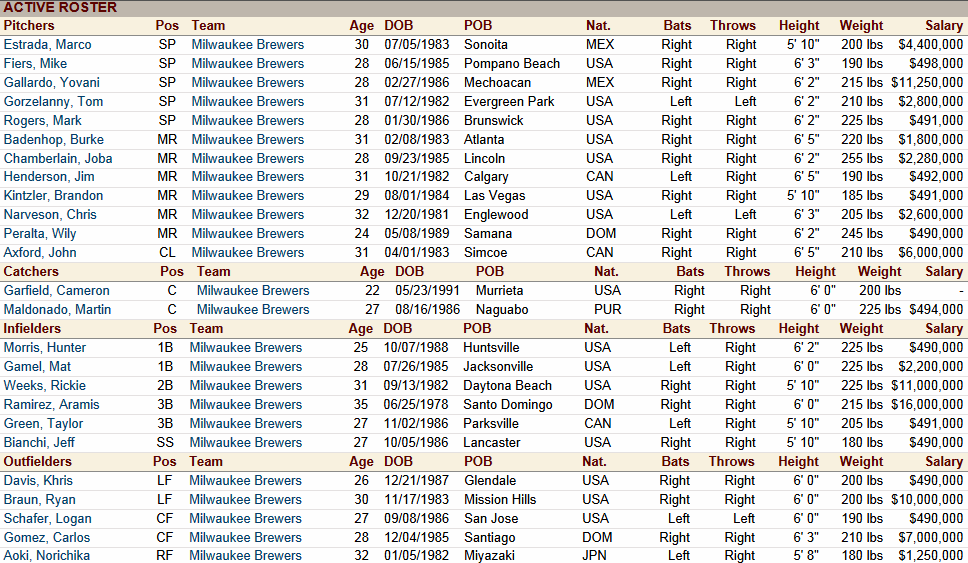Open player Kintzler, Brandon
The height and width of the screenshot is (563, 968).
(x=54, y=196)
